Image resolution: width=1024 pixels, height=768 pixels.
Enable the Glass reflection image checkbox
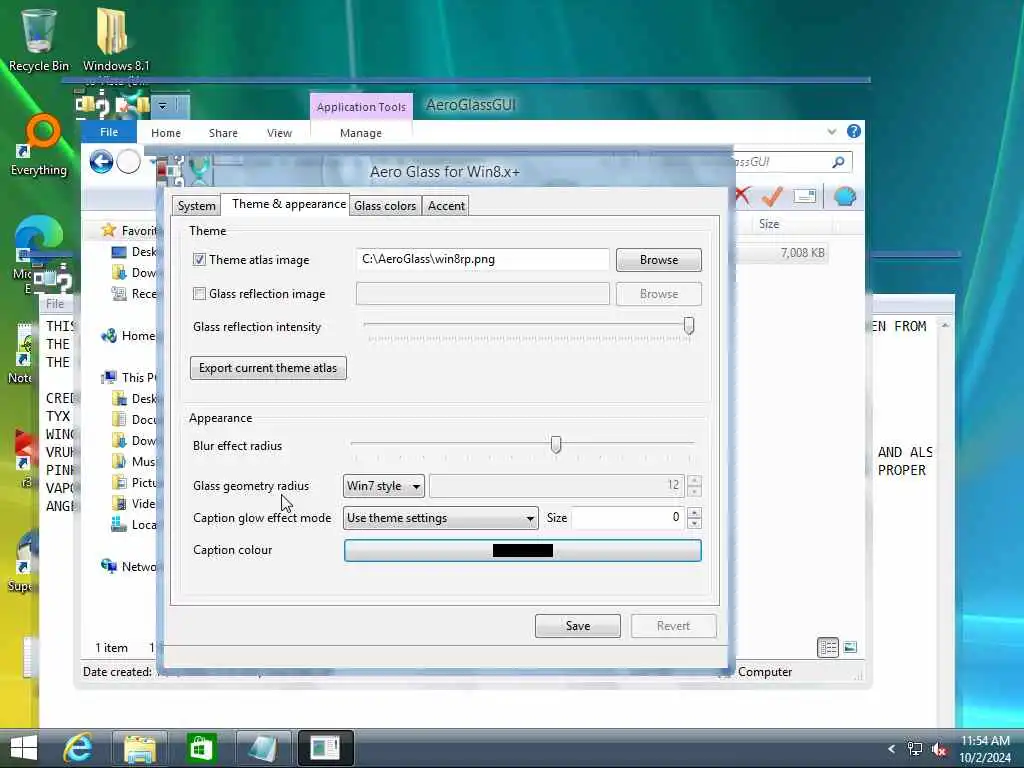click(199, 294)
